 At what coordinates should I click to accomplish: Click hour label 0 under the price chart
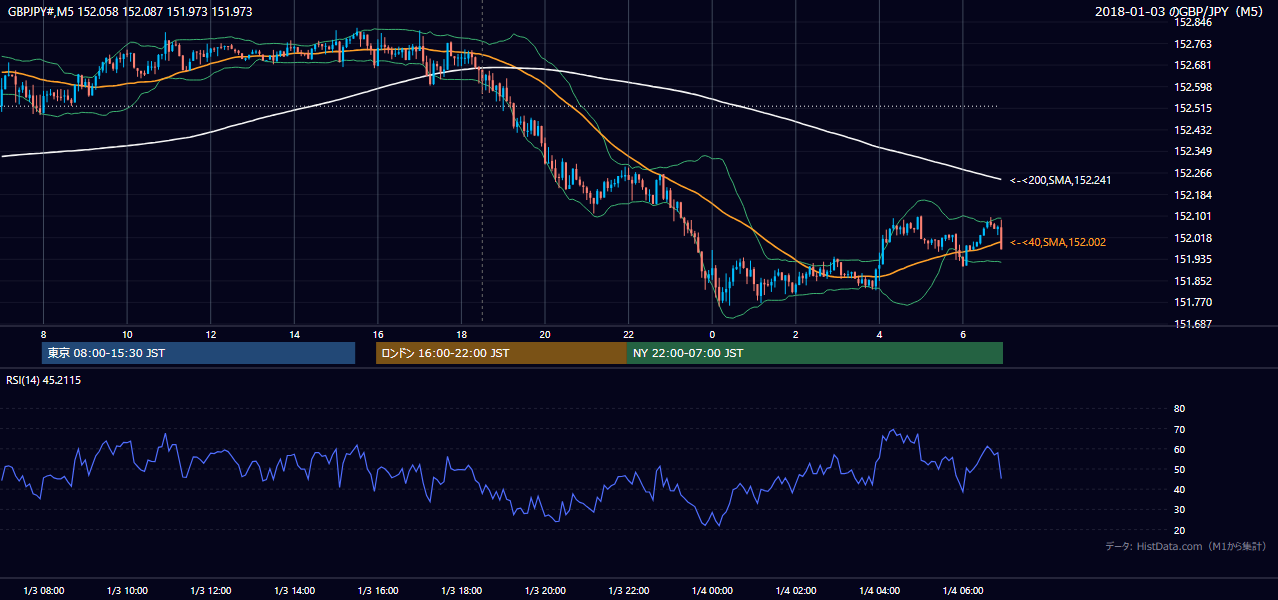[x=712, y=334]
